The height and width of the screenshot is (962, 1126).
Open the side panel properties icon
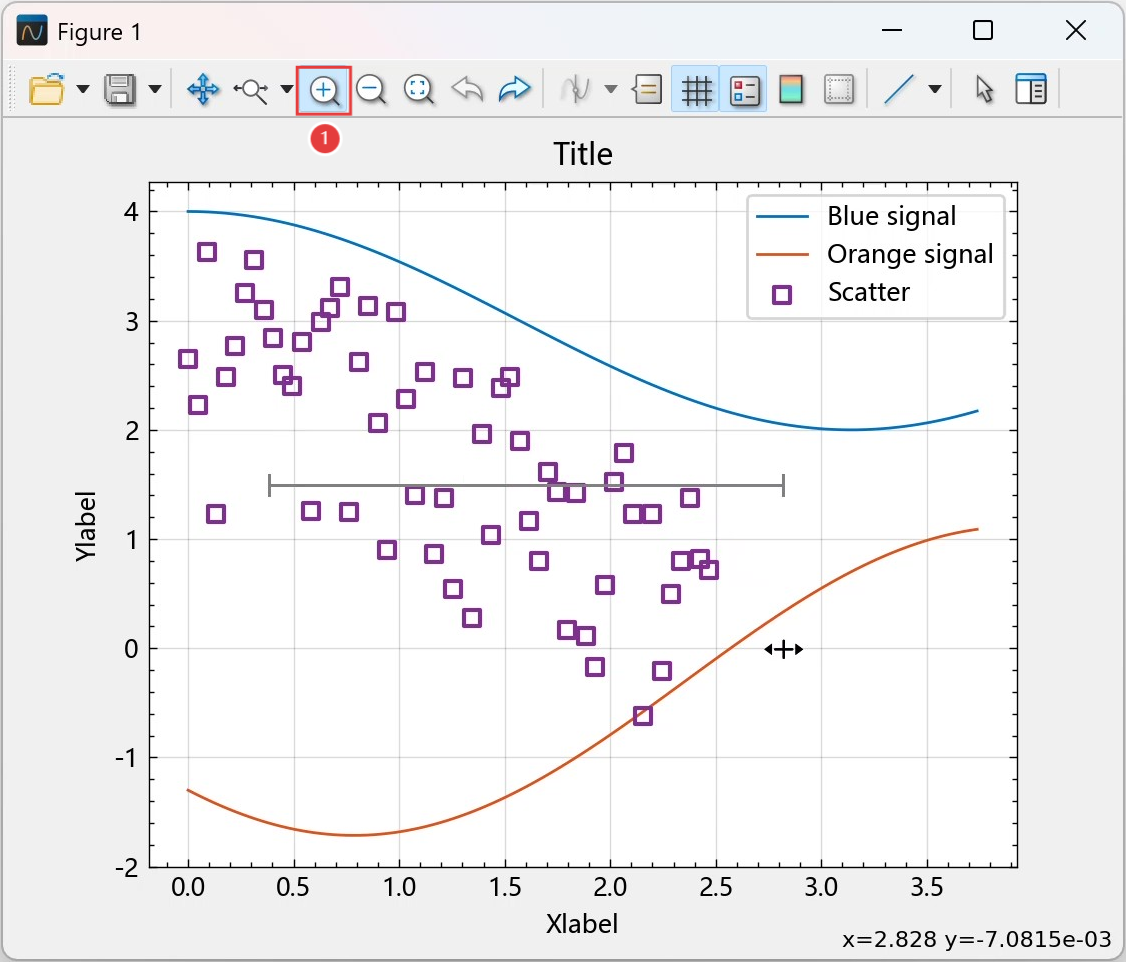coord(1030,90)
